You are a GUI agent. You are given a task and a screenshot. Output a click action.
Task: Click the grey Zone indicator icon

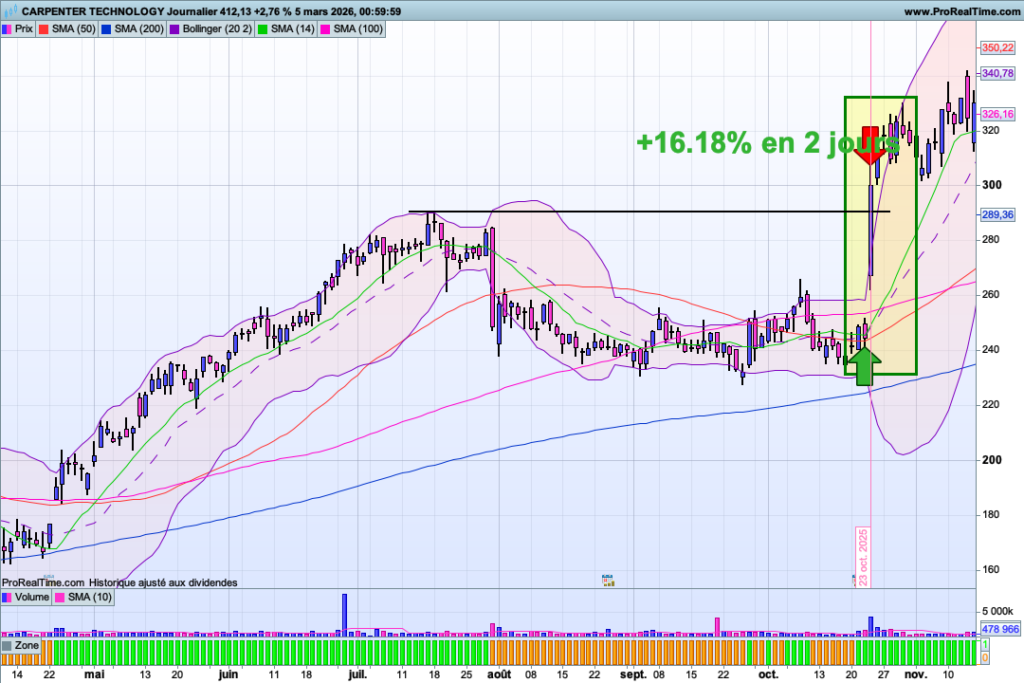(x=8, y=647)
